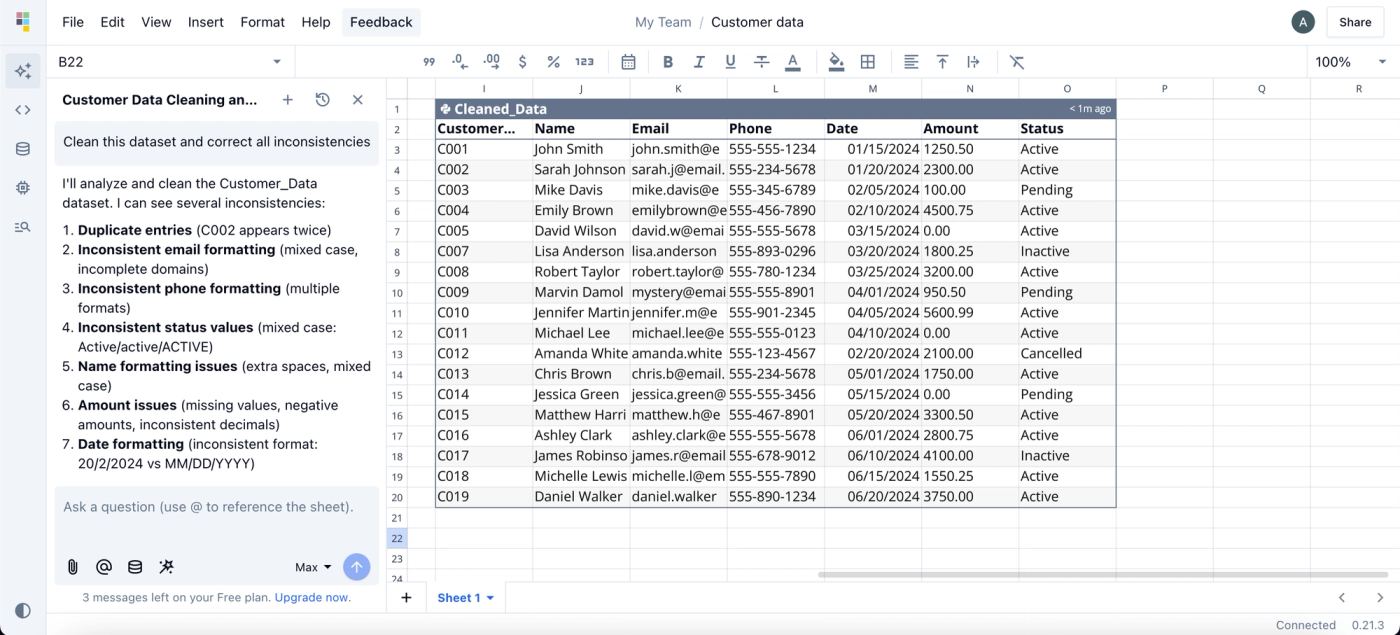This screenshot has height=635, width=1400.
Task: Apply currency dollar format
Action: click(x=522, y=62)
